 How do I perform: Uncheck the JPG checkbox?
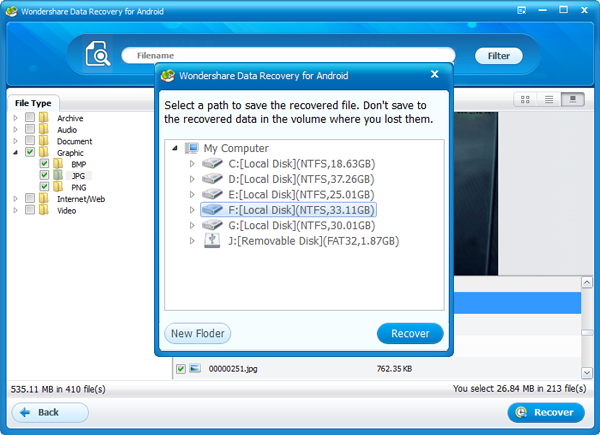point(44,175)
